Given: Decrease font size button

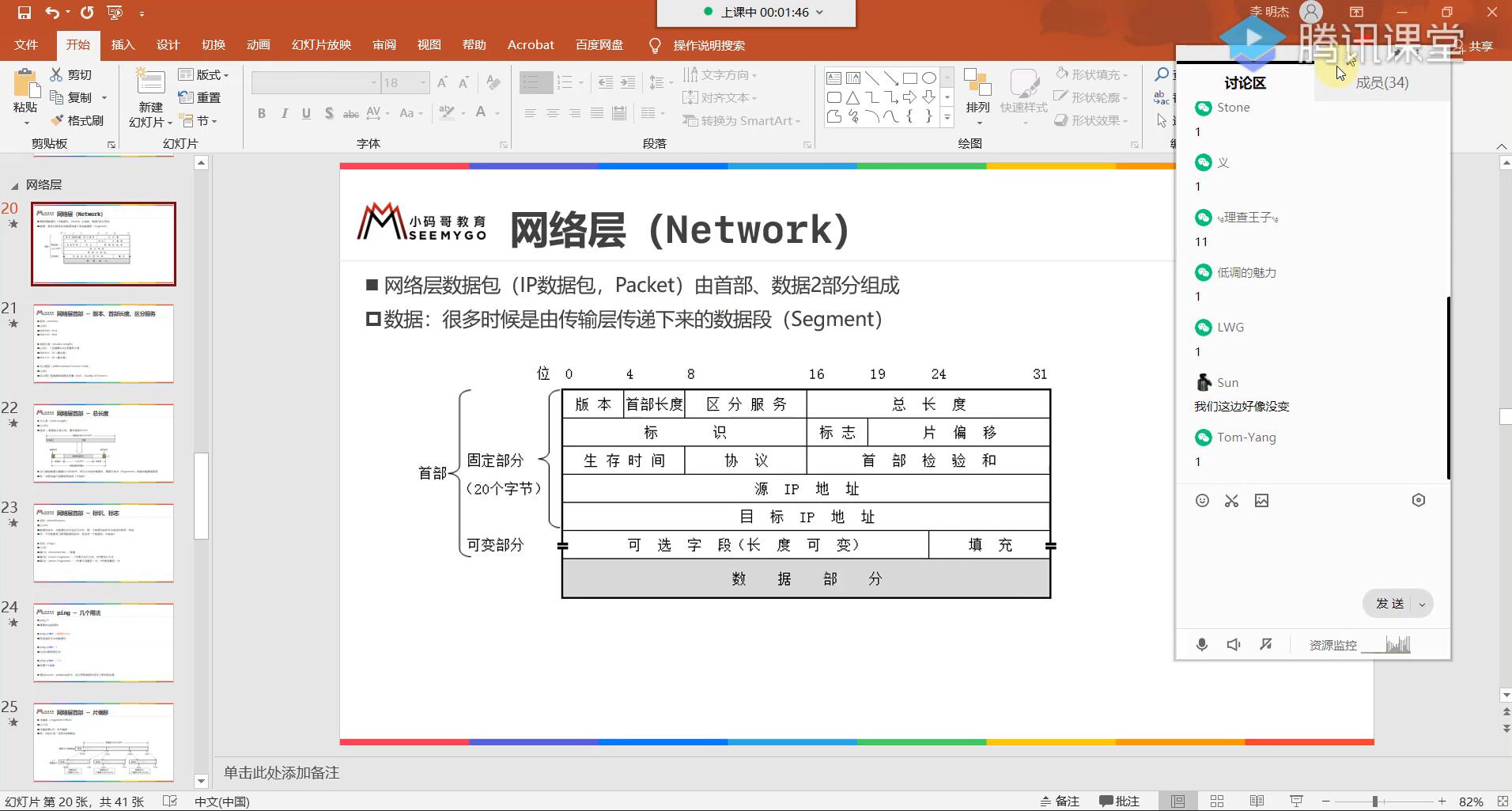Looking at the screenshot, I should 464,82.
